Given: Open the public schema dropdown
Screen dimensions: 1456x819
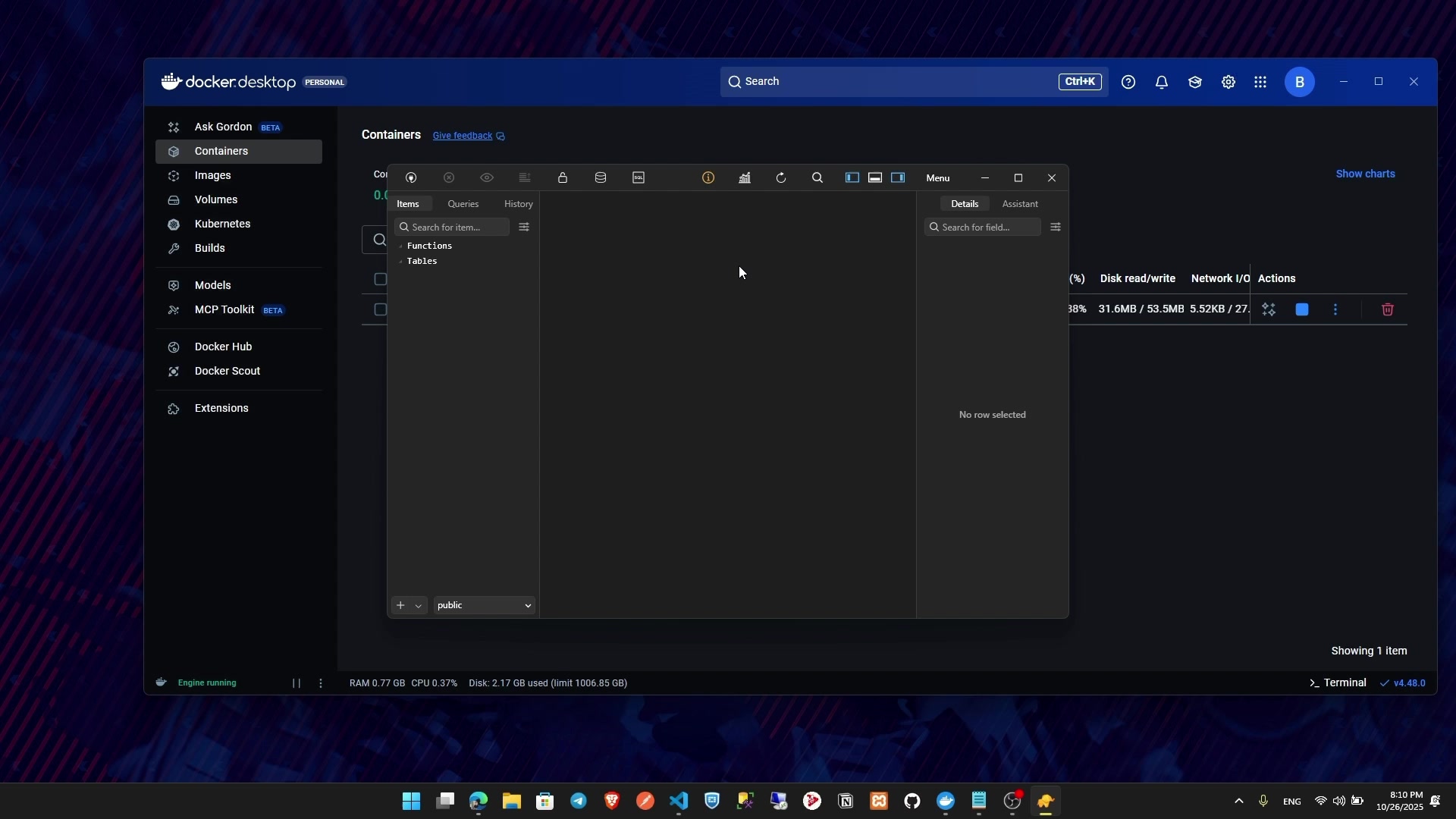Looking at the screenshot, I should 484,605.
